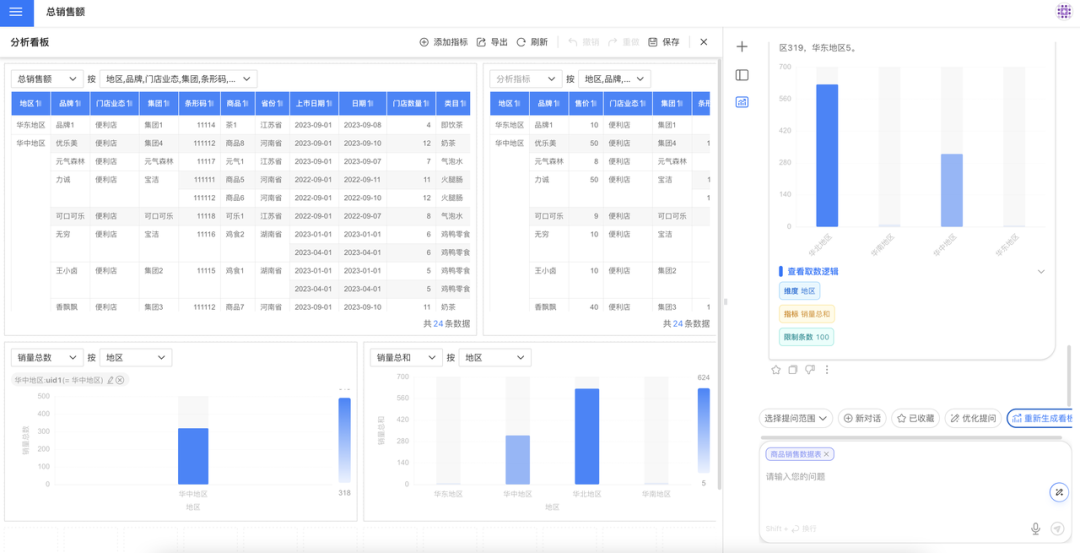Click the 即饮茶 category cell

pyautogui.click(x=453, y=125)
